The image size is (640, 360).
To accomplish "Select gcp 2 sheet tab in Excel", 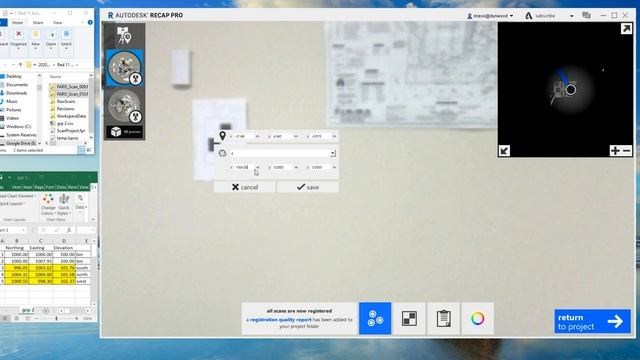I will (28, 310).
